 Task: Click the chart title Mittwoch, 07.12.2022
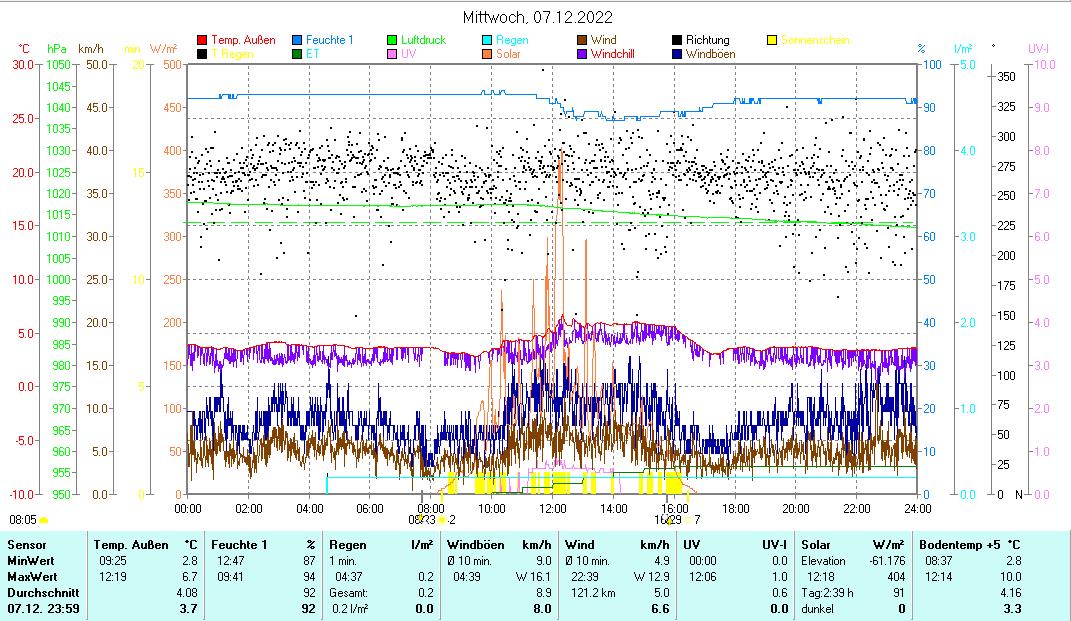click(x=538, y=17)
